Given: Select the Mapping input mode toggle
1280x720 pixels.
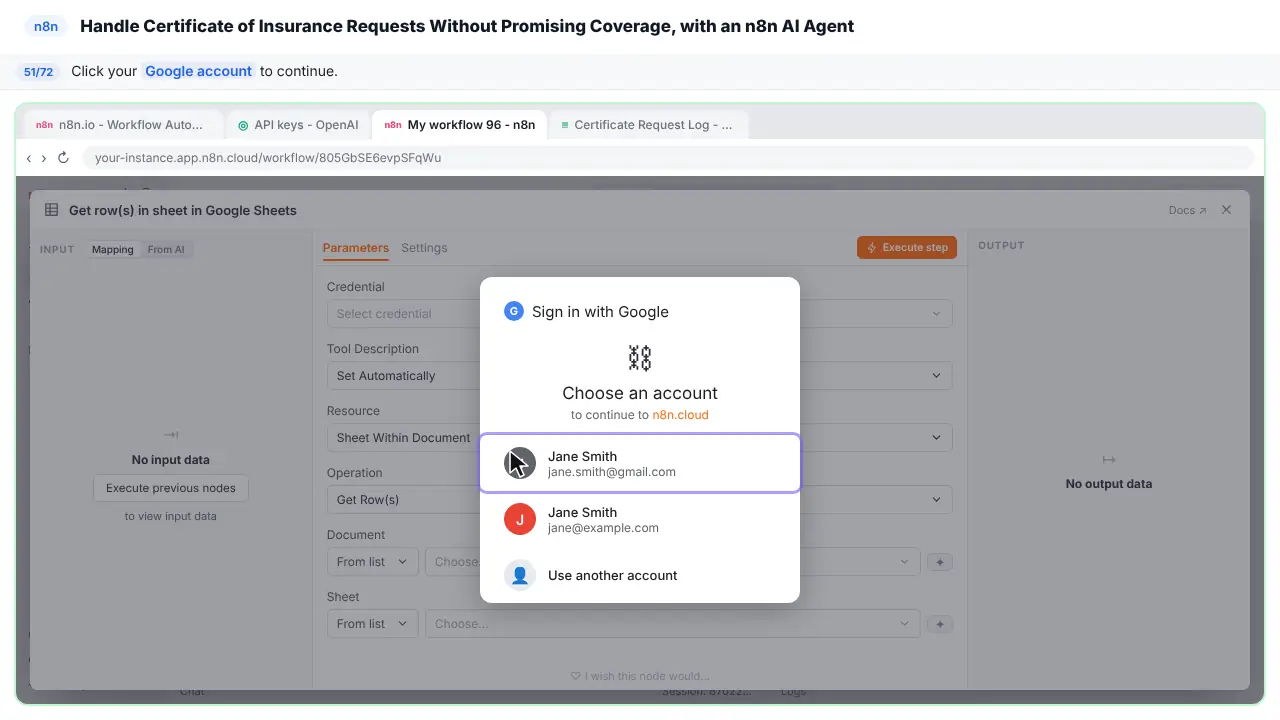Looking at the screenshot, I should click(113, 250).
